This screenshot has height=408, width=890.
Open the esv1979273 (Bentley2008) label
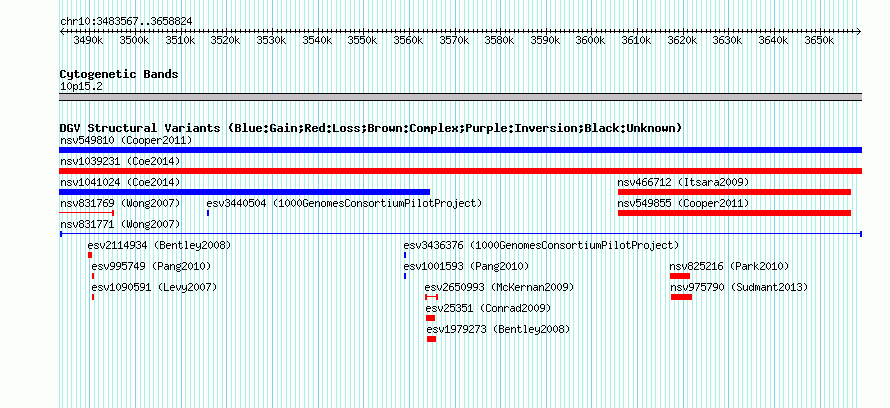click(498, 329)
